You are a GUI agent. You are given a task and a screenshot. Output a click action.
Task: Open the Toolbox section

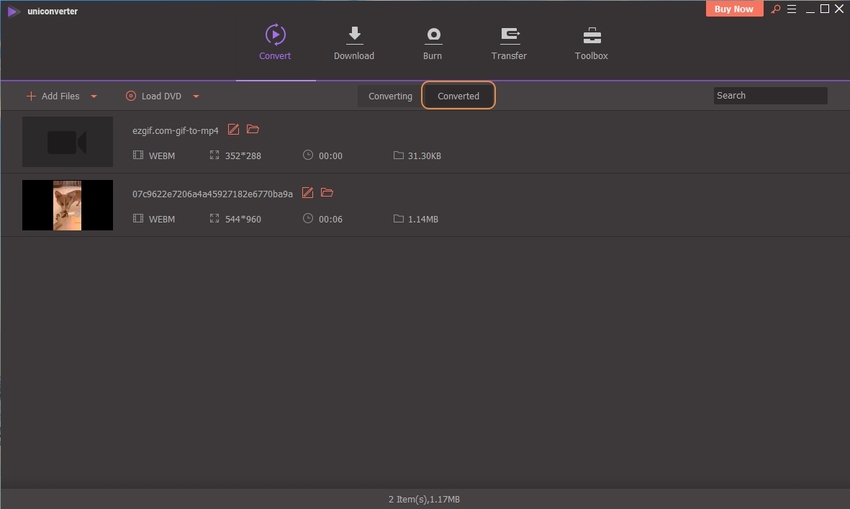[x=591, y=43]
